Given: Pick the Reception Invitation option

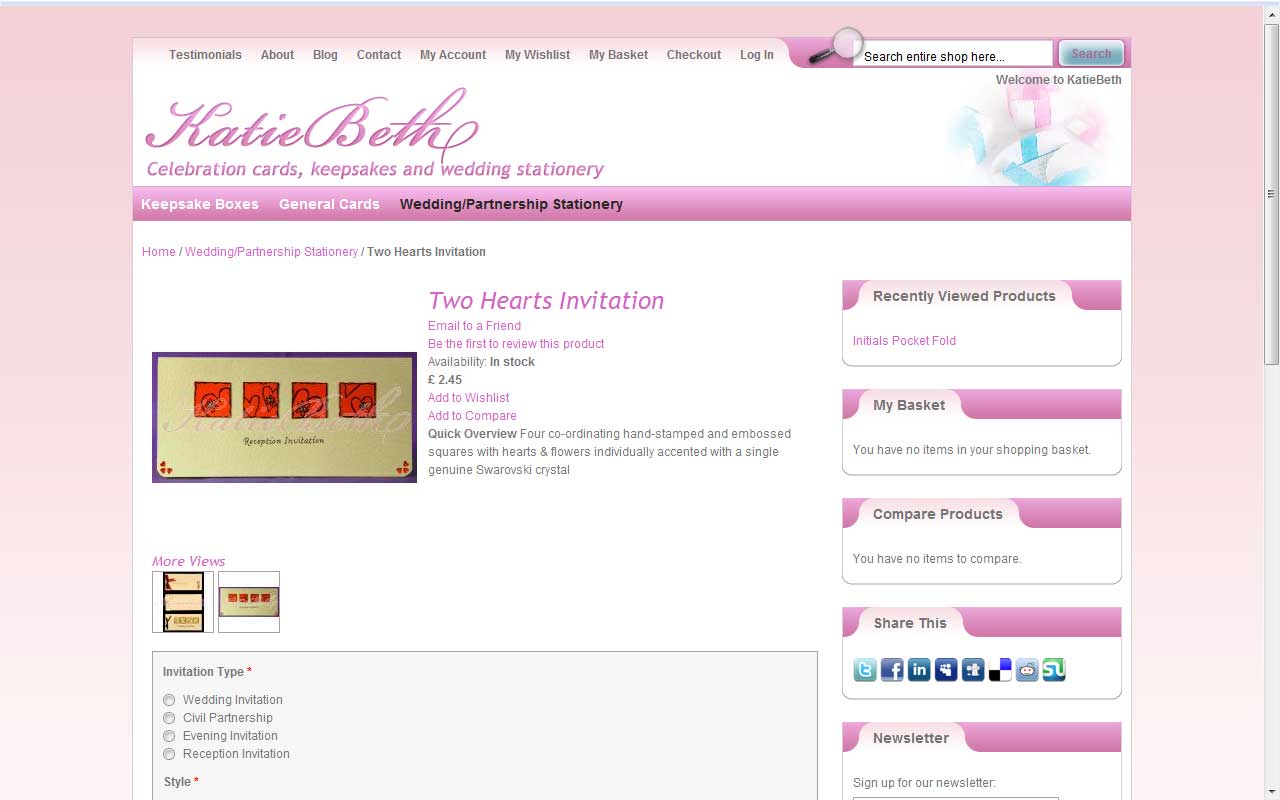Looking at the screenshot, I should (169, 754).
